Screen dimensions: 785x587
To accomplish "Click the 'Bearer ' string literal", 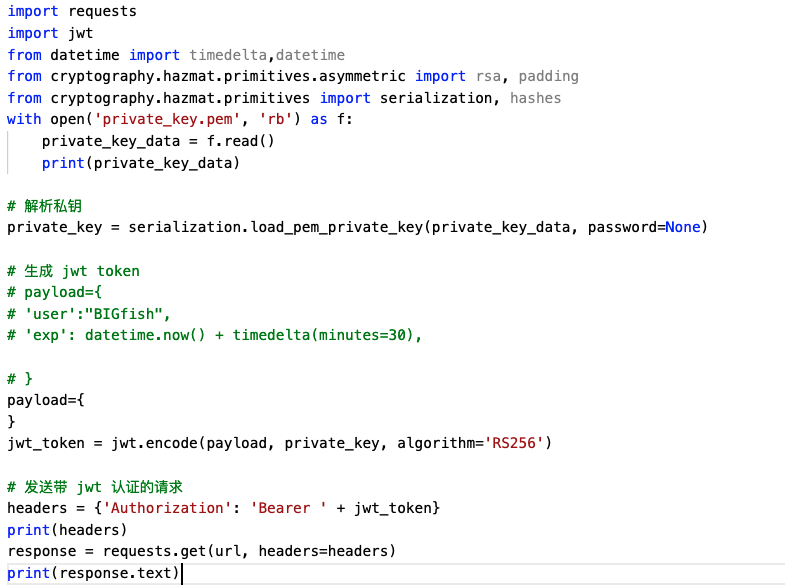I will [288, 508].
